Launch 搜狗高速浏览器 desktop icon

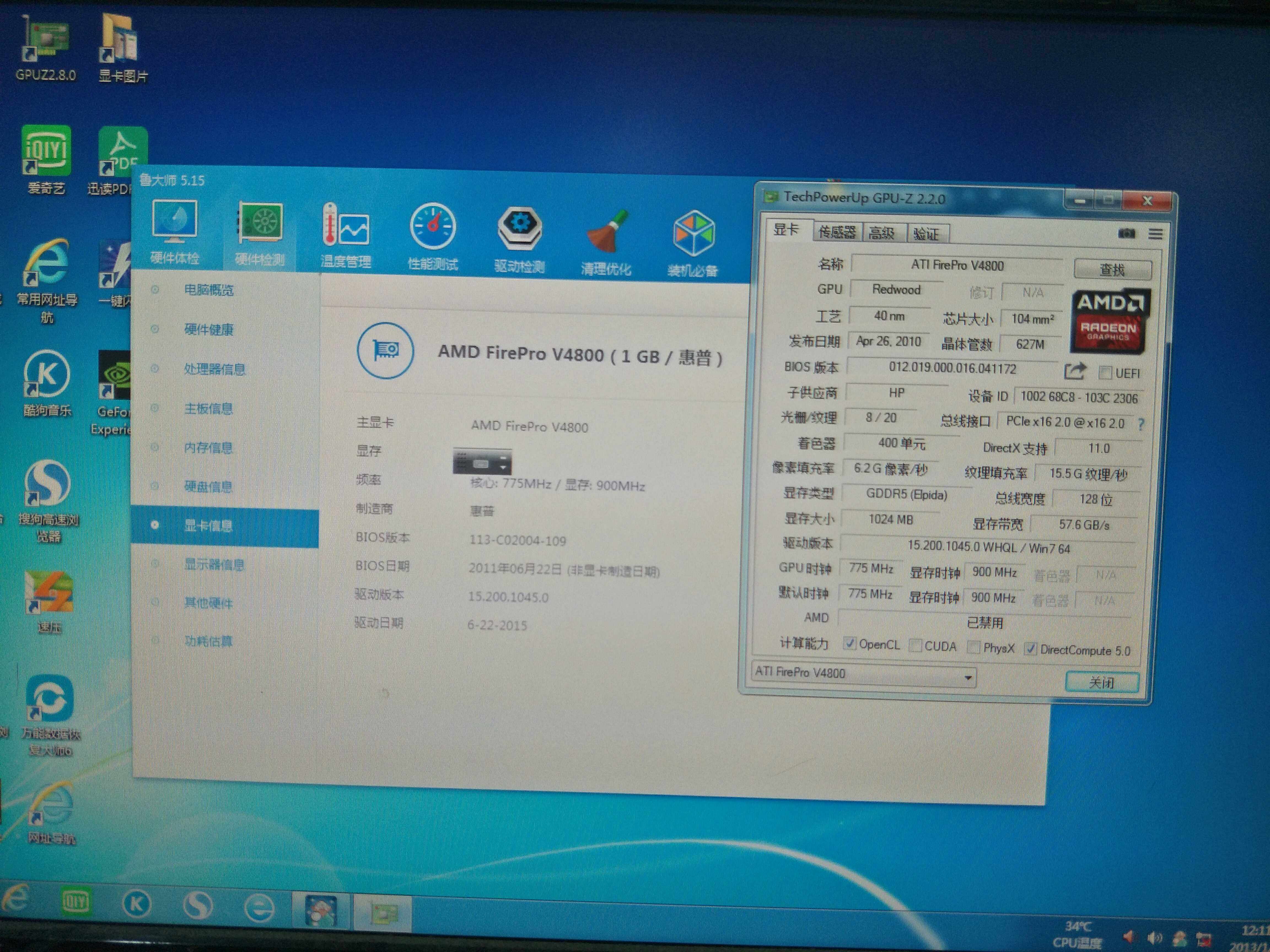(48, 502)
